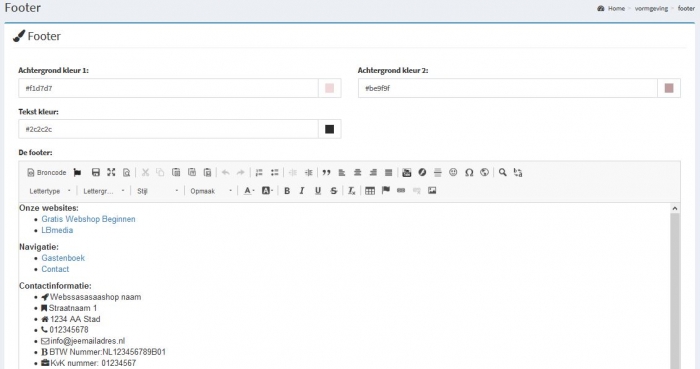Screen dimensions: 700x369
Task: Click the Gastenboek link
Action: [x=63, y=258]
